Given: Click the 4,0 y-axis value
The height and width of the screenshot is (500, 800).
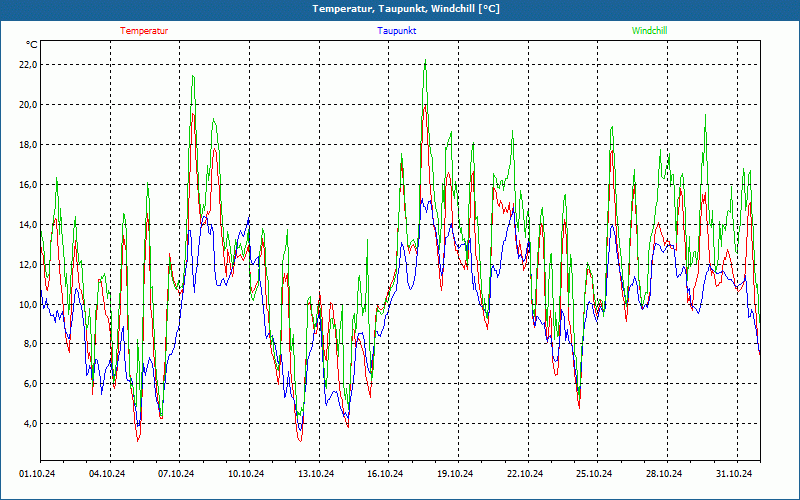Looking at the screenshot, I should click(x=30, y=423).
